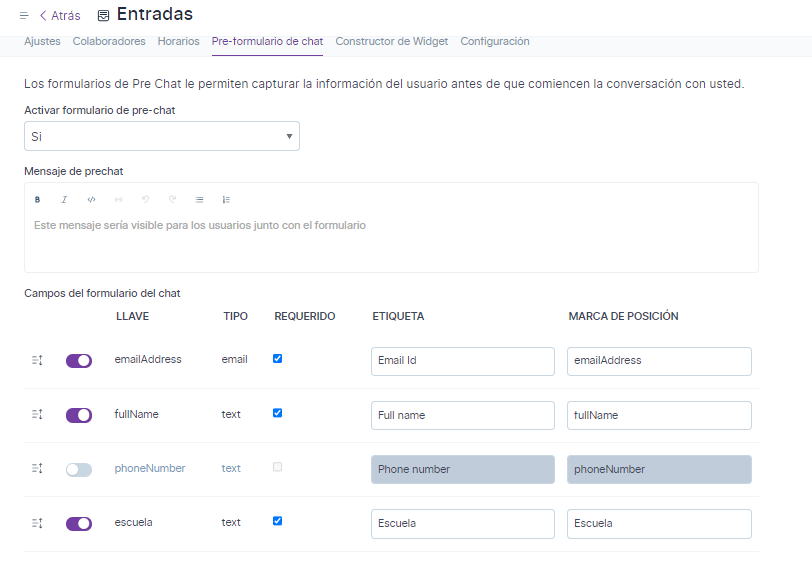Click the Email Id label input field
The width and height of the screenshot is (812, 567).
coord(462,361)
